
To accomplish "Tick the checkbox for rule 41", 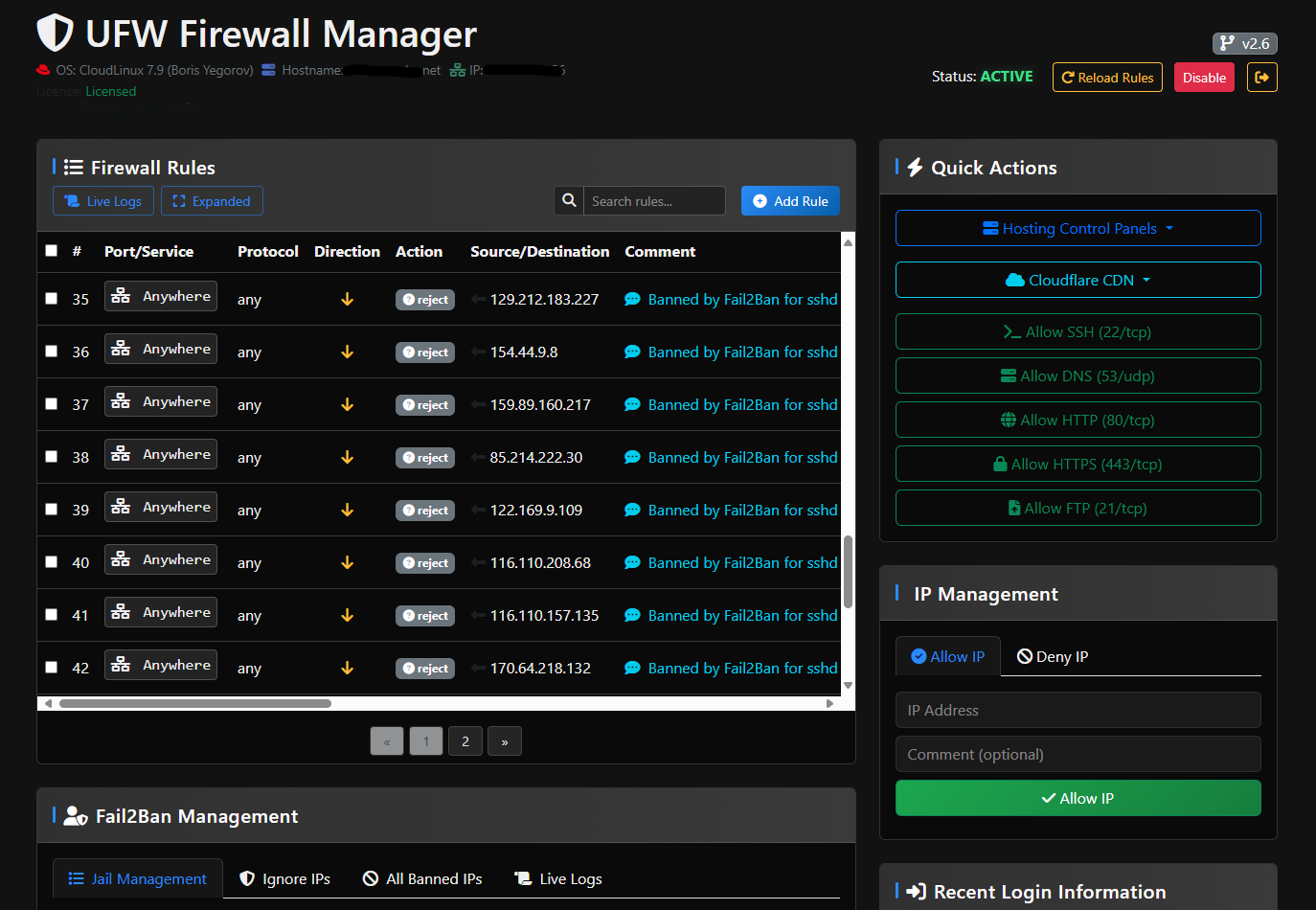I will click(52, 615).
